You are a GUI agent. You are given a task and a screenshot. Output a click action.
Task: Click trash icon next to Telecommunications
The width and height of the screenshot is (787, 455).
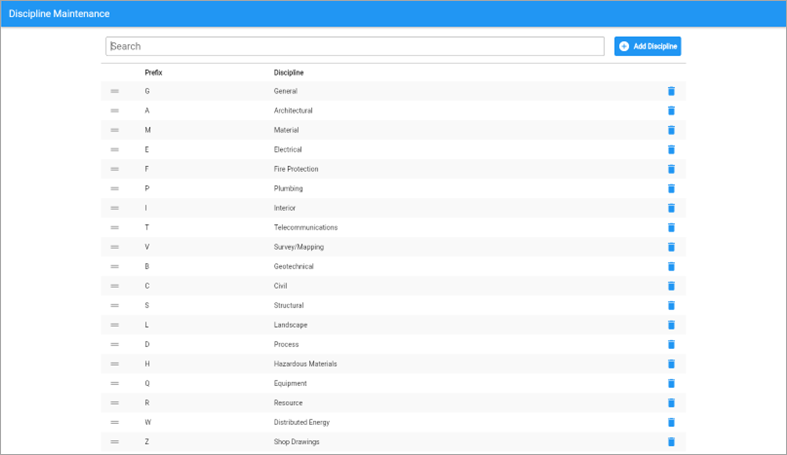671,228
